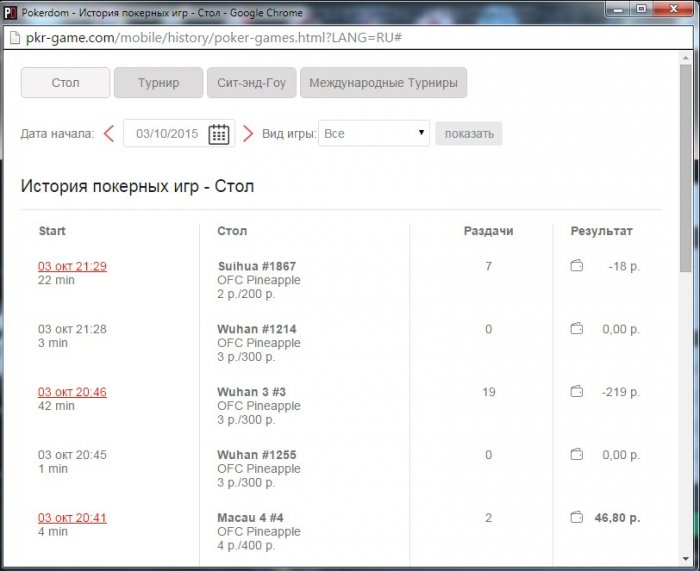Go to previous date with left arrow

tap(109, 133)
